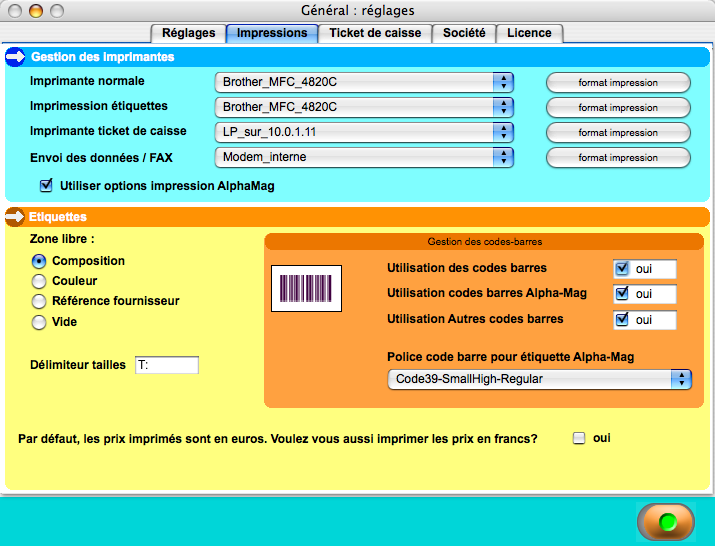Click format impression for Envoi des données / FAX

tap(618, 158)
